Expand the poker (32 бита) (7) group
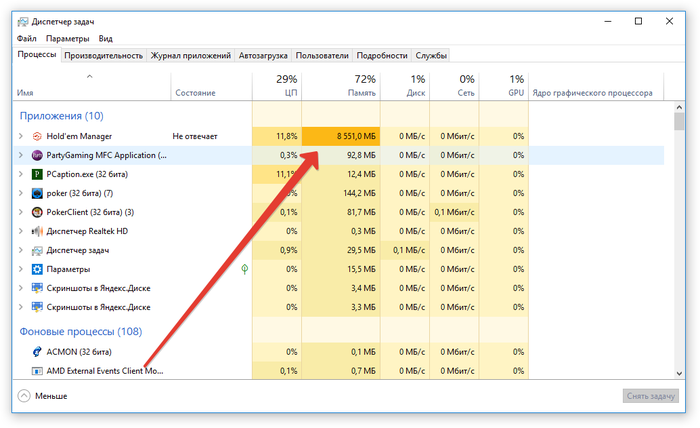 [21, 193]
